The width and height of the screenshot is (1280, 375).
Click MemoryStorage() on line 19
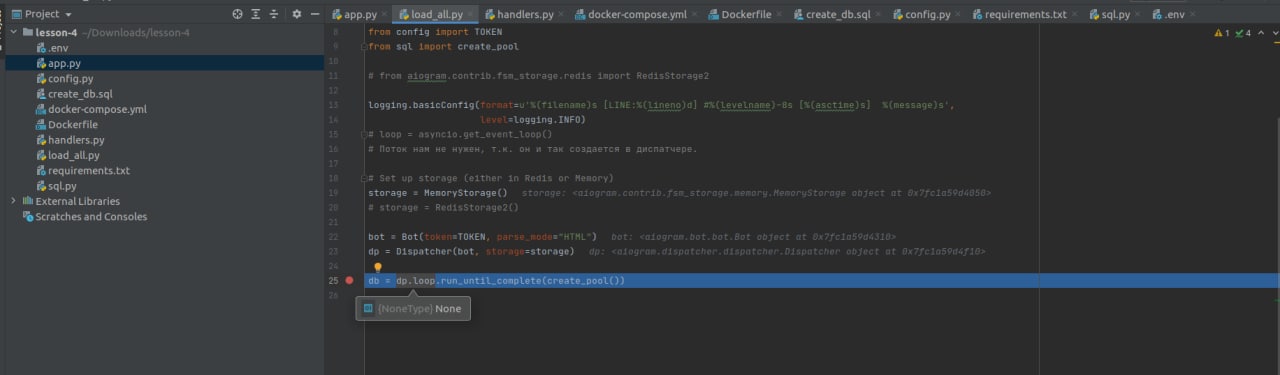pyautogui.click(x=465, y=193)
